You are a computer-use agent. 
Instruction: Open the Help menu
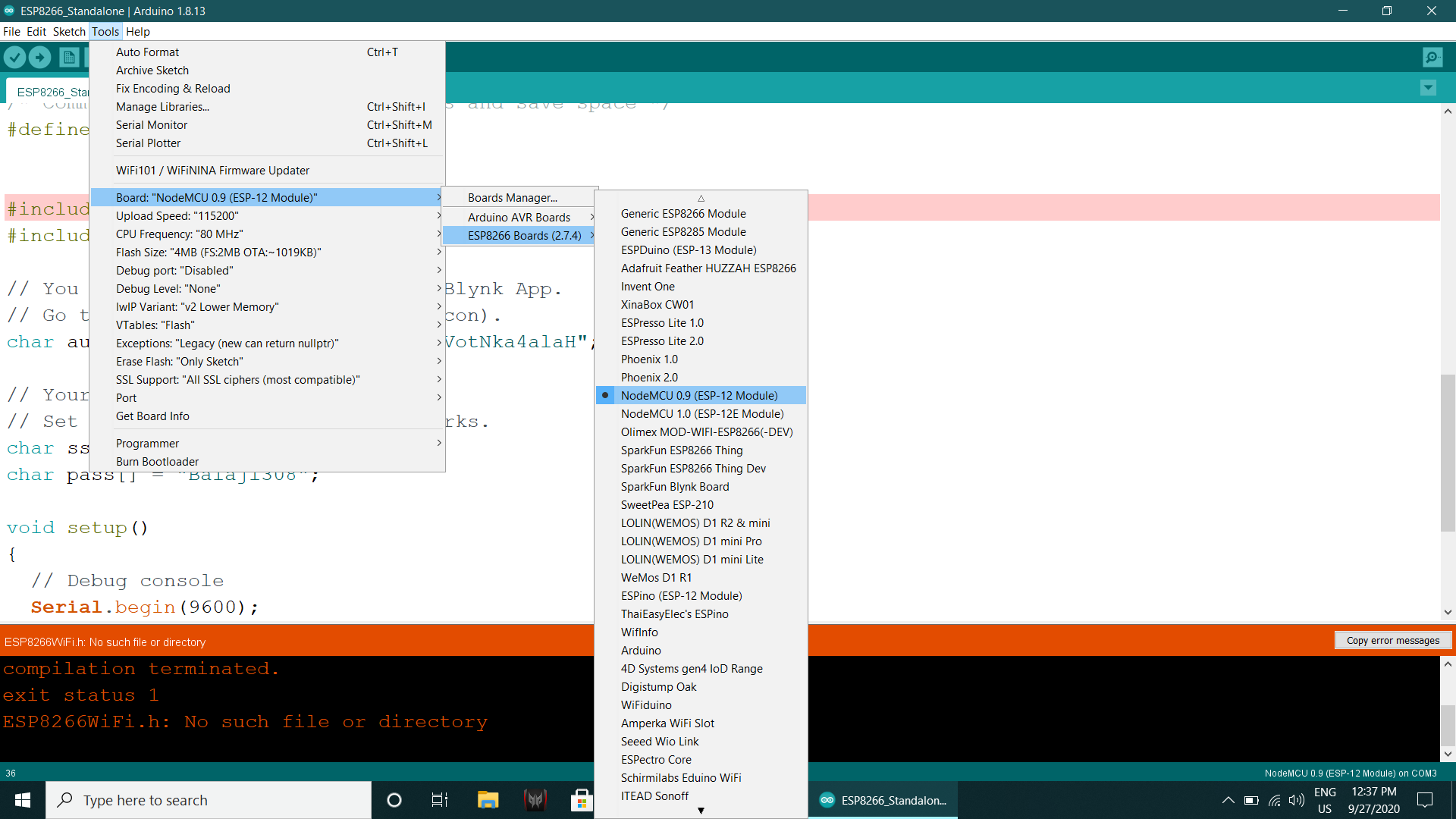(138, 31)
